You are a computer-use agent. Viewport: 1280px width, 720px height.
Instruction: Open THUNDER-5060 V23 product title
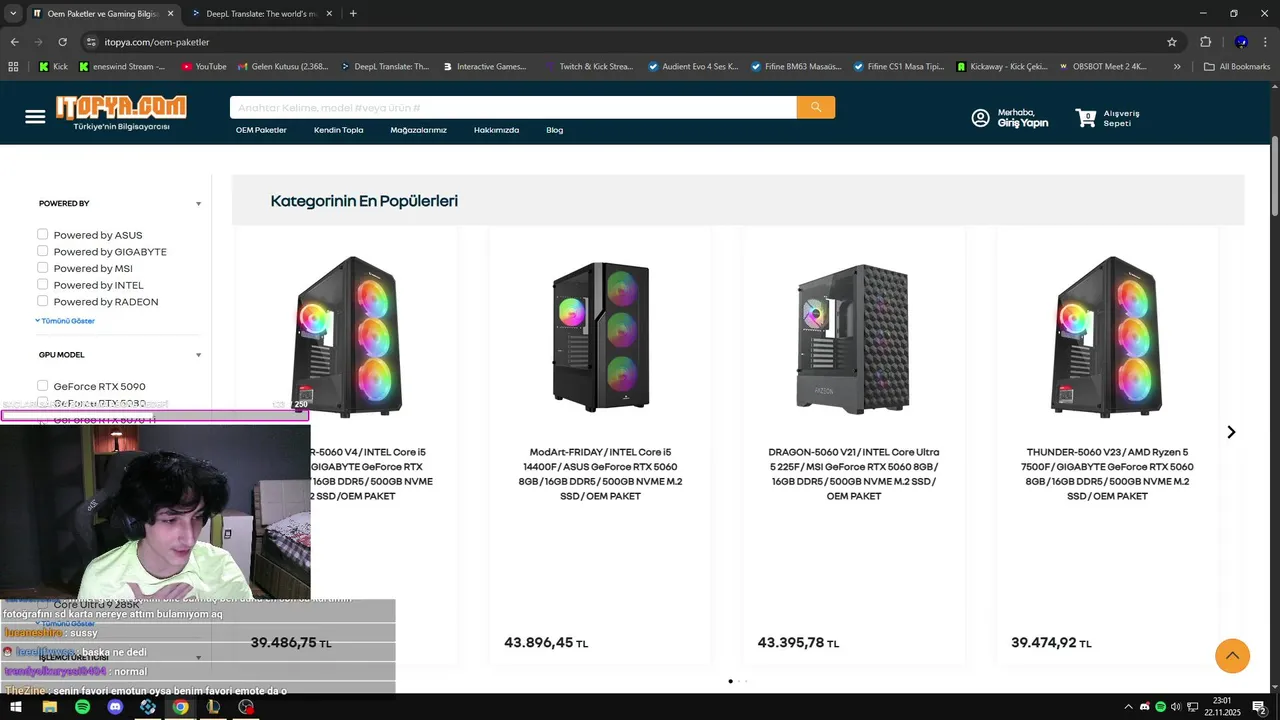click(1107, 474)
